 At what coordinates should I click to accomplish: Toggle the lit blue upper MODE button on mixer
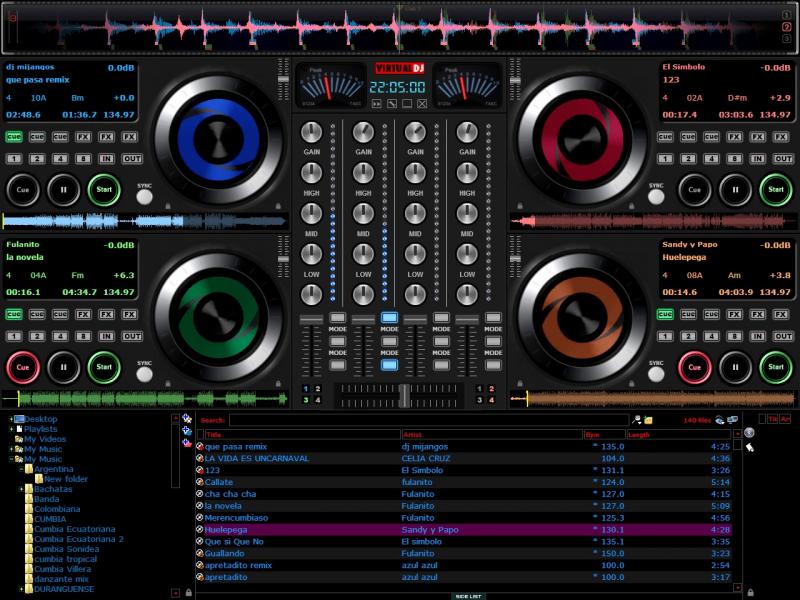[389, 317]
